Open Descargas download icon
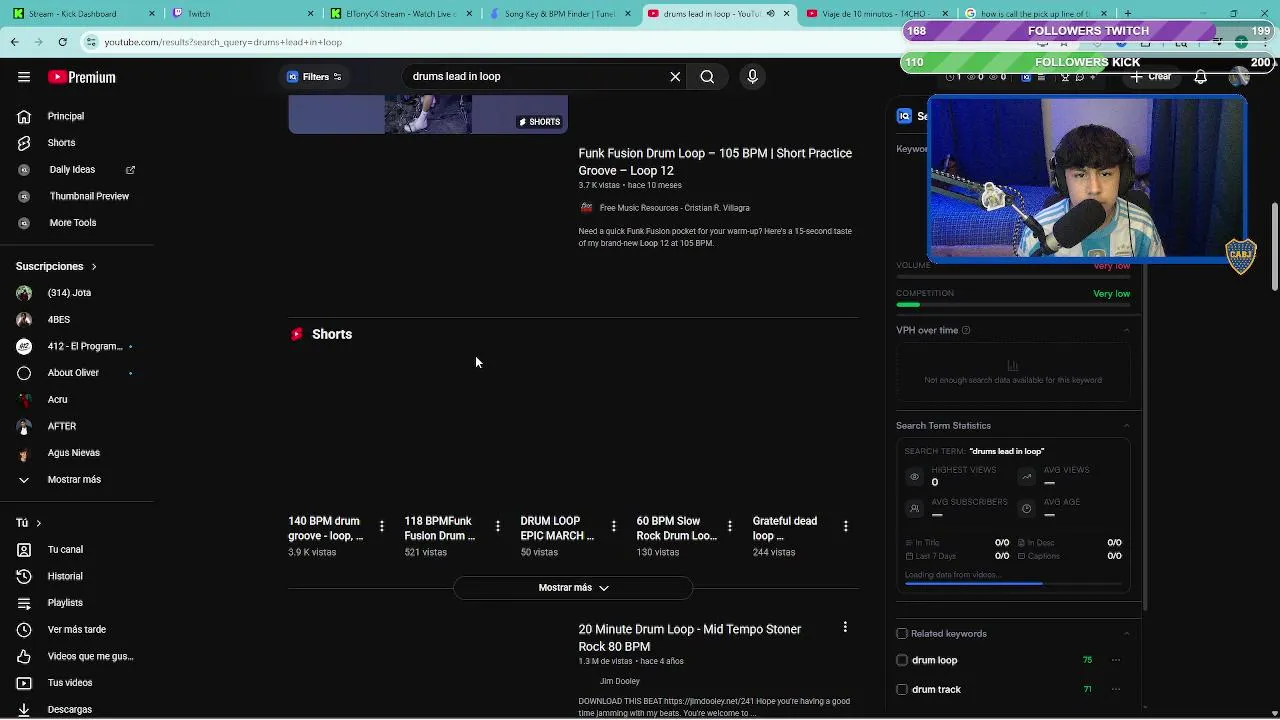The height and width of the screenshot is (720, 1280). tap(24, 709)
